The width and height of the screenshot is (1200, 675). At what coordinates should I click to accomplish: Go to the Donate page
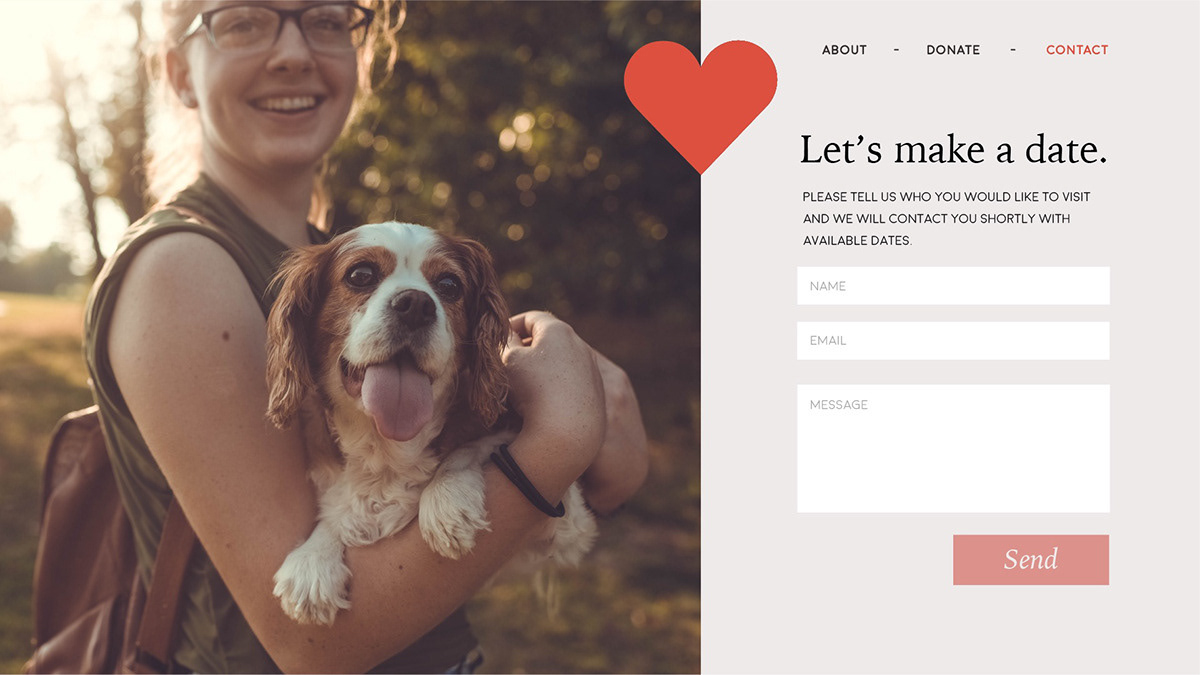click(953, 50)
